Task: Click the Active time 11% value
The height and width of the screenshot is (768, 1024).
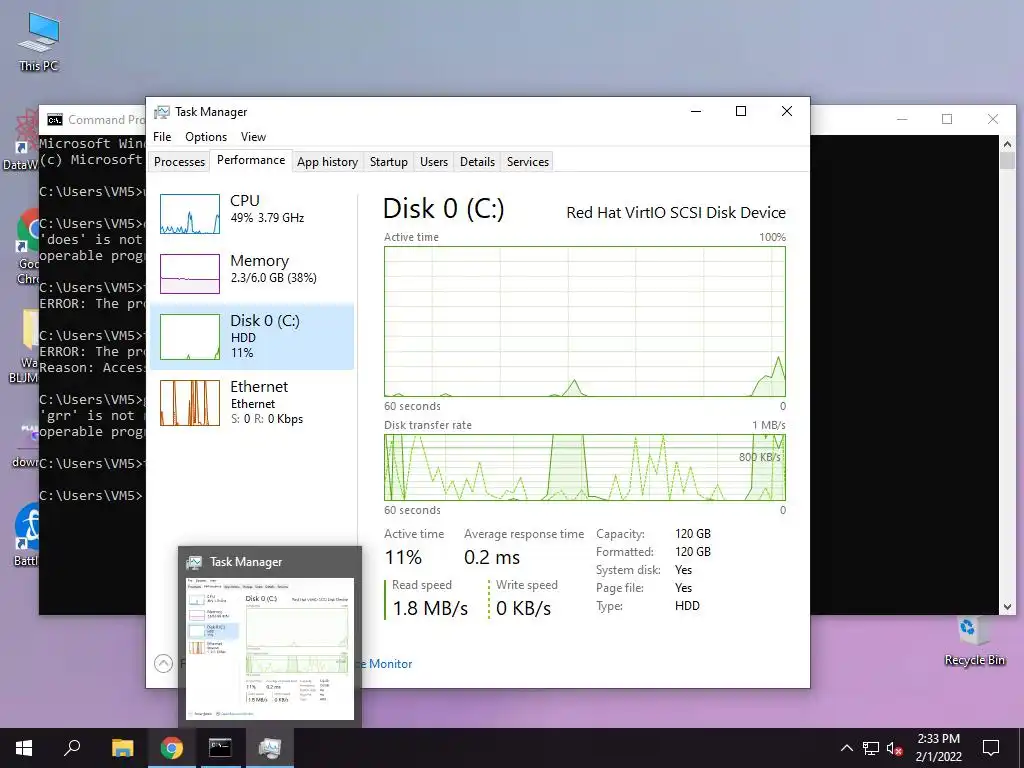Action: pos(403,557)
